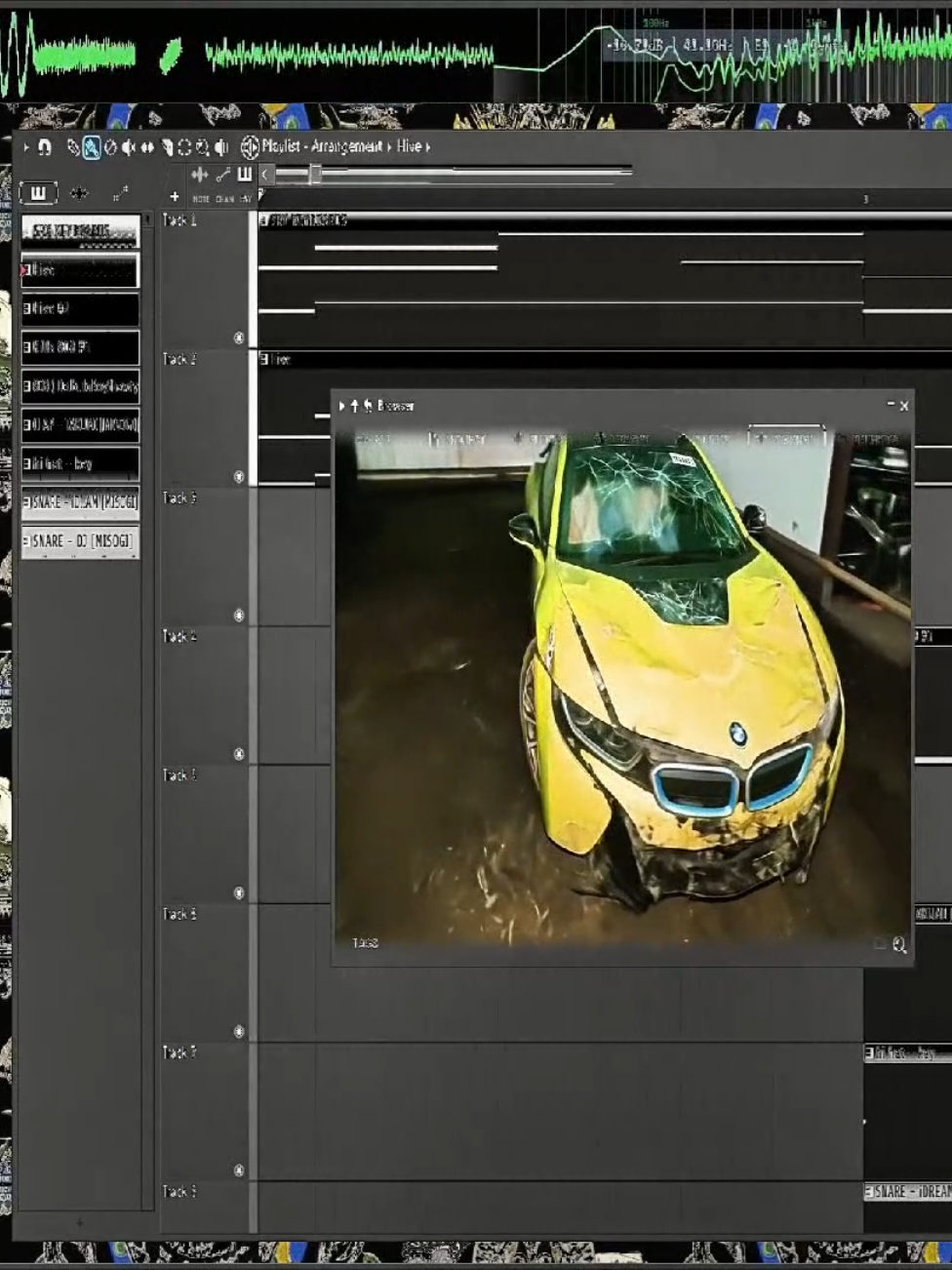The image size is (952, 1270).
Task: Select the Delete tool in Playlist toolbar
Action: pos(109,147)
